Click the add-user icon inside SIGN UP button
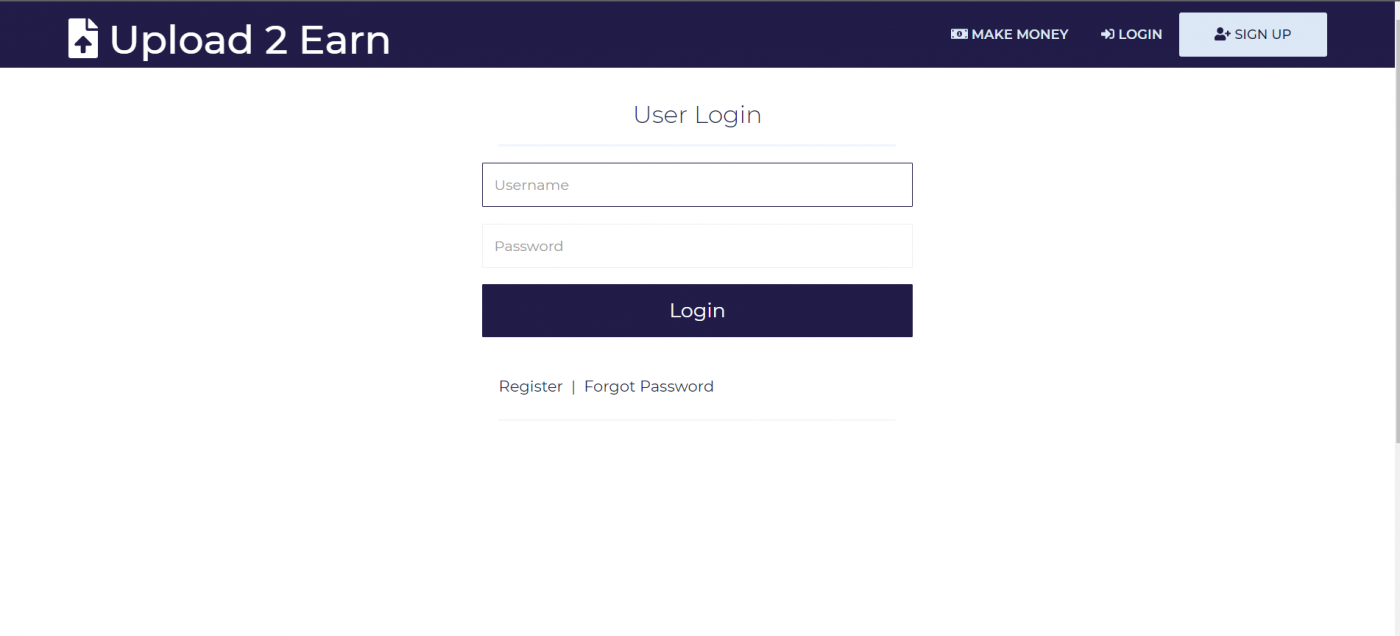 point(1221,33)
